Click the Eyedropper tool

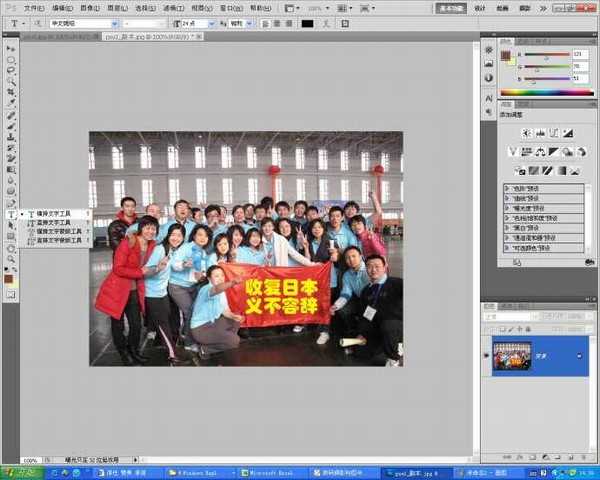(12, 103)
